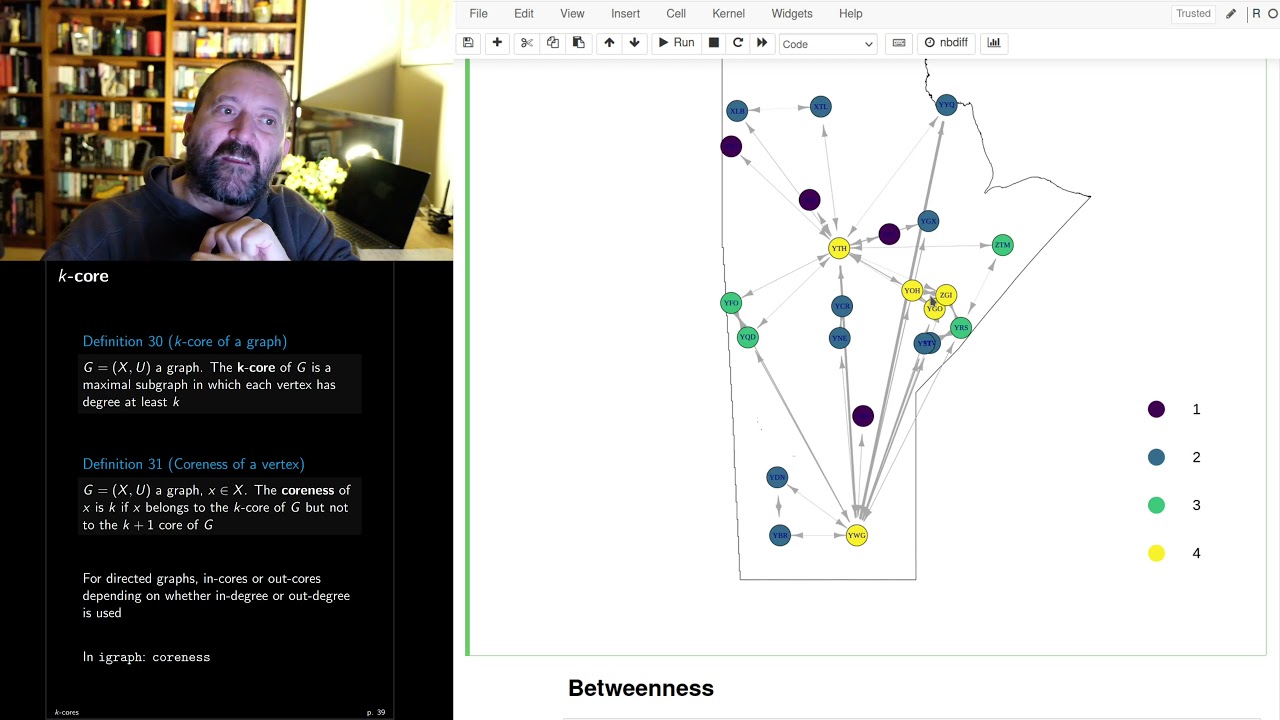Click the pencil edit mode icon
Screen dimensions: 1280x720
1231,14
